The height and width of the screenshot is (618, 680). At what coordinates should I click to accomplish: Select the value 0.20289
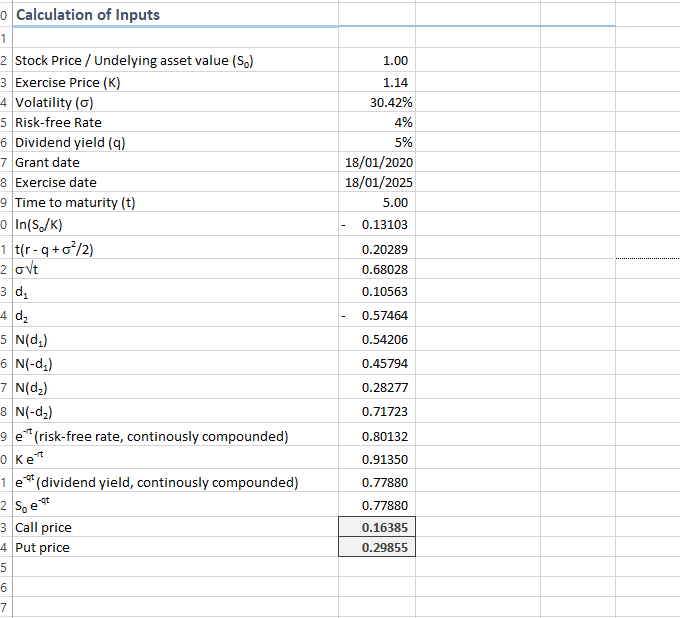(377, 248)
